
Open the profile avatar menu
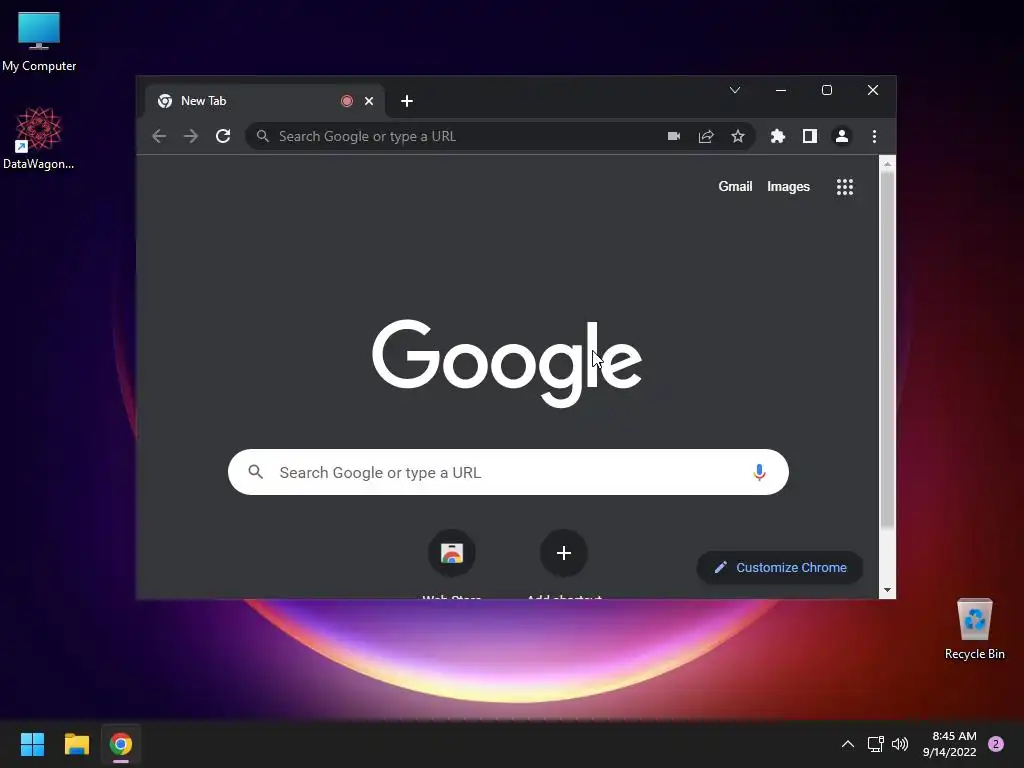point(842,136)
